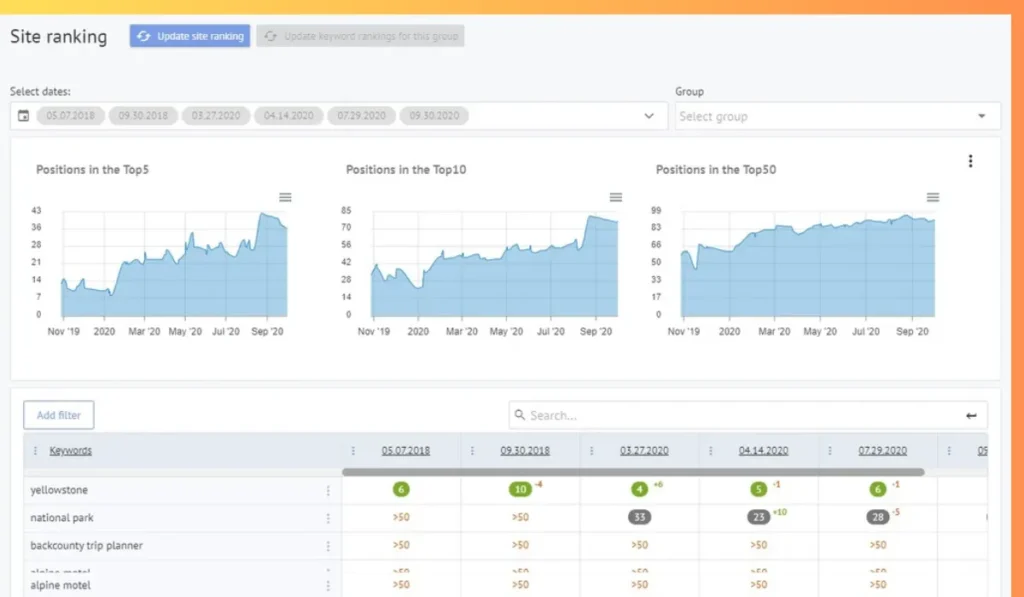Image resolution: width=1024 pixels, height=597 pixels.
Task: Open the yellowstone row options dots
Action: (328, 491)
